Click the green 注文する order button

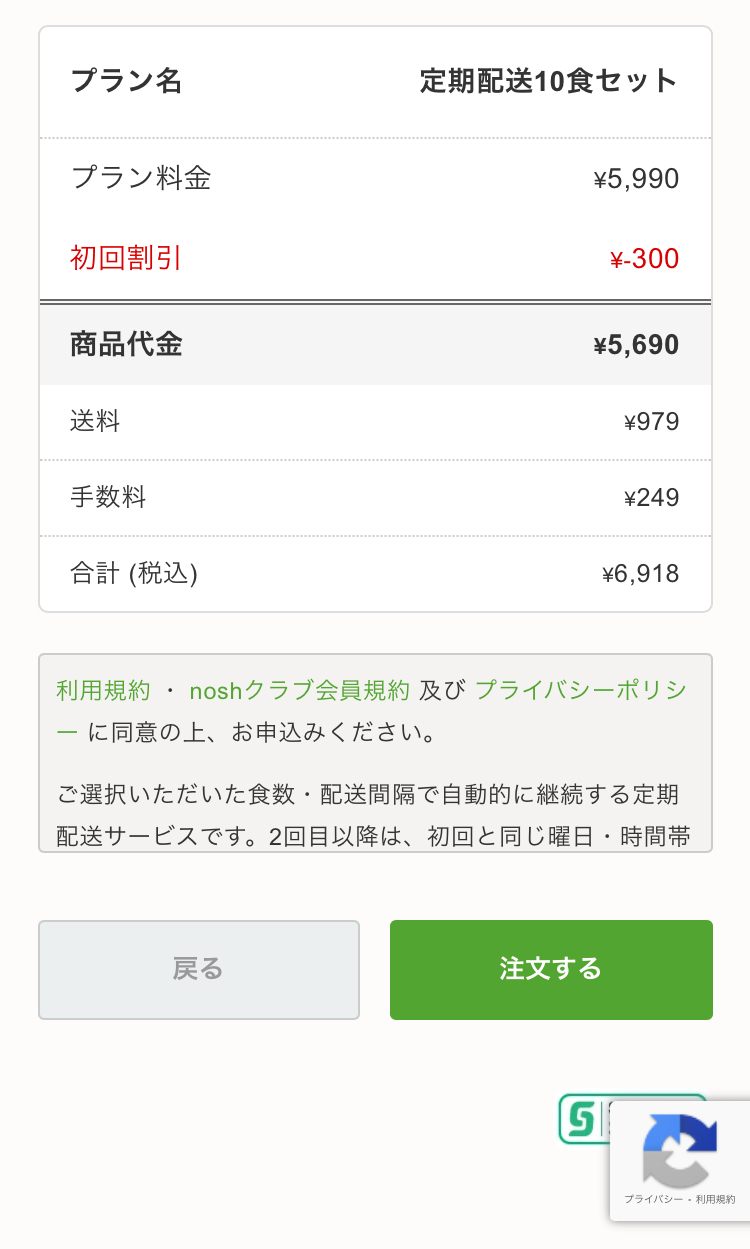(x=551, y=969)
